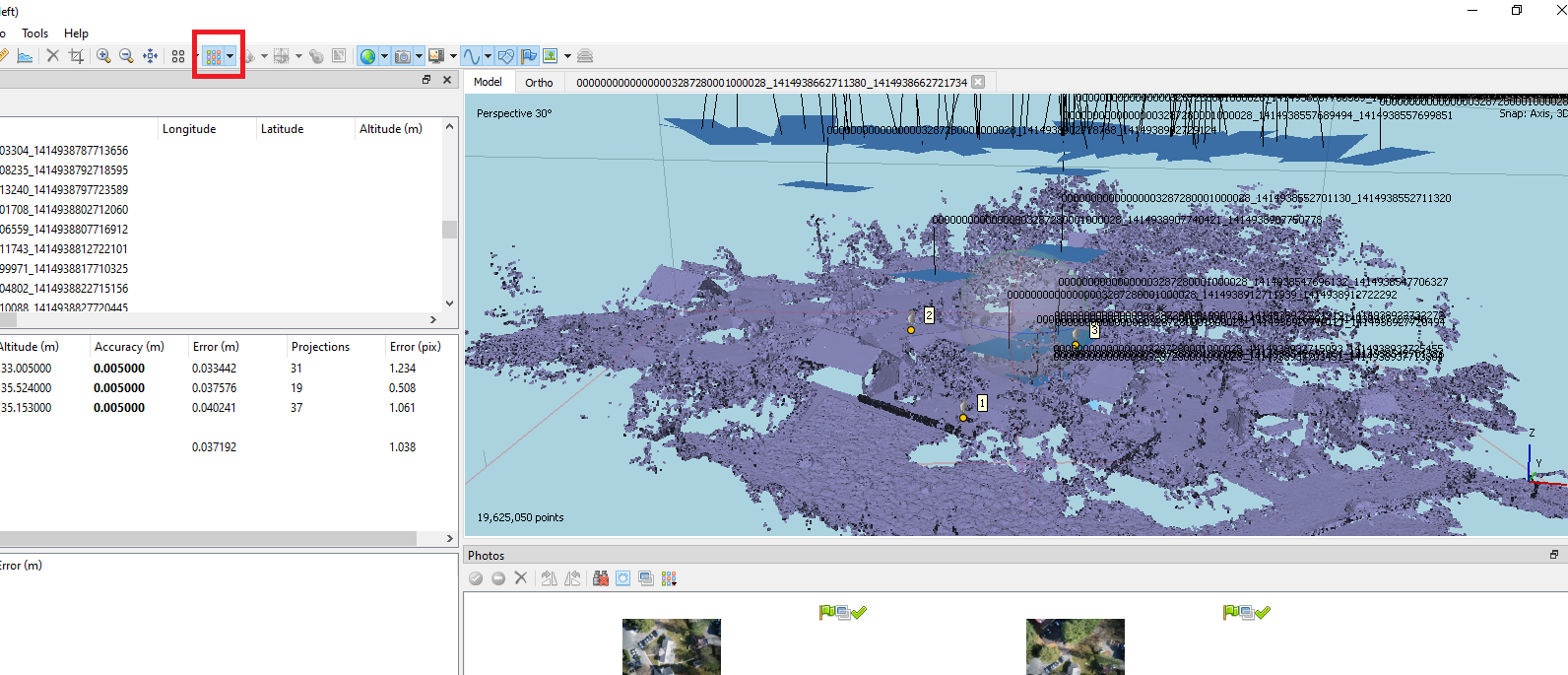
Task: Click the Remove Cameras X icon in Photos pane
Action: (x=521, y=578)
